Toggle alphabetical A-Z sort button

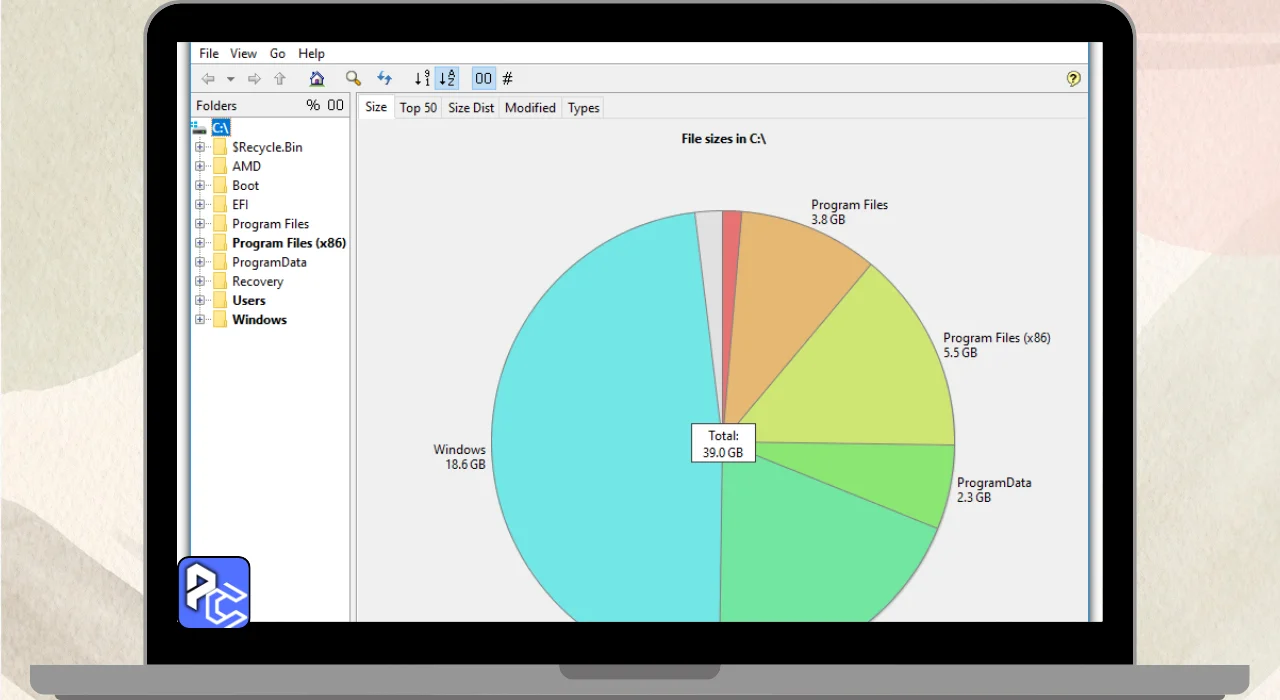[447, 79]
